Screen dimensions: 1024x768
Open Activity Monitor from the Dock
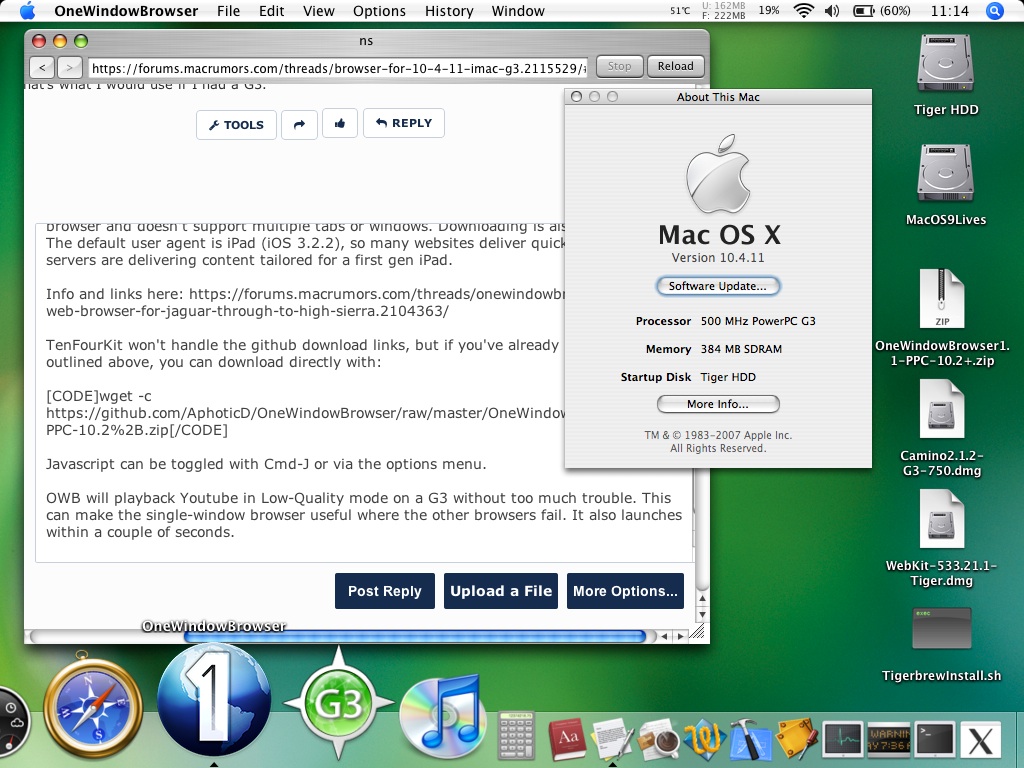pyautogui.click(x=842, y=741)
